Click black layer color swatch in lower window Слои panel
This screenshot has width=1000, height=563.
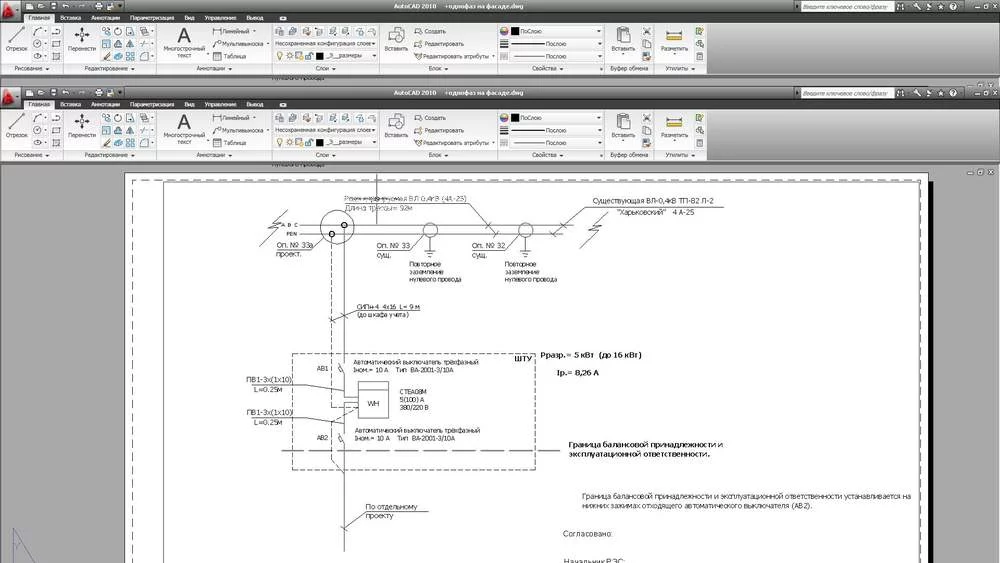tap(320, 143)
